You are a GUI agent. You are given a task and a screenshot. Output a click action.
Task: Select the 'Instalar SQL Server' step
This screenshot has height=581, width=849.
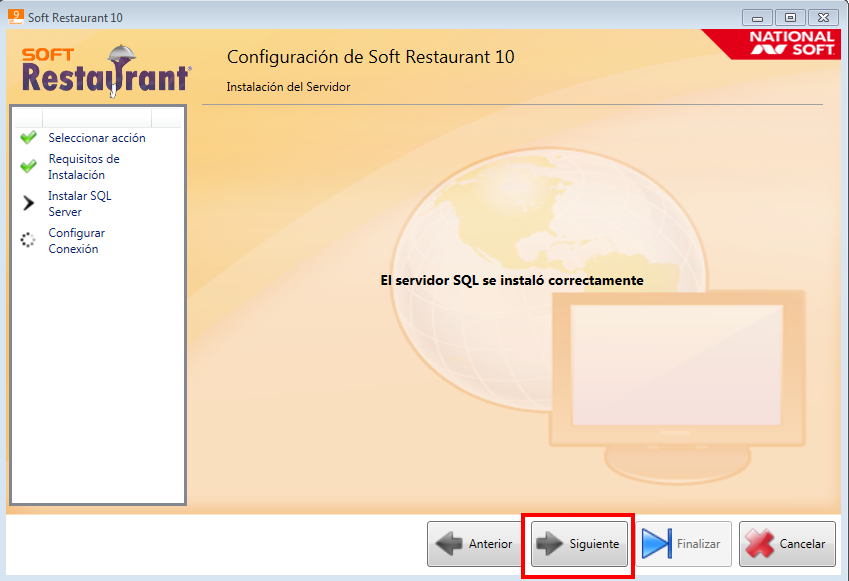coord(80,204)
